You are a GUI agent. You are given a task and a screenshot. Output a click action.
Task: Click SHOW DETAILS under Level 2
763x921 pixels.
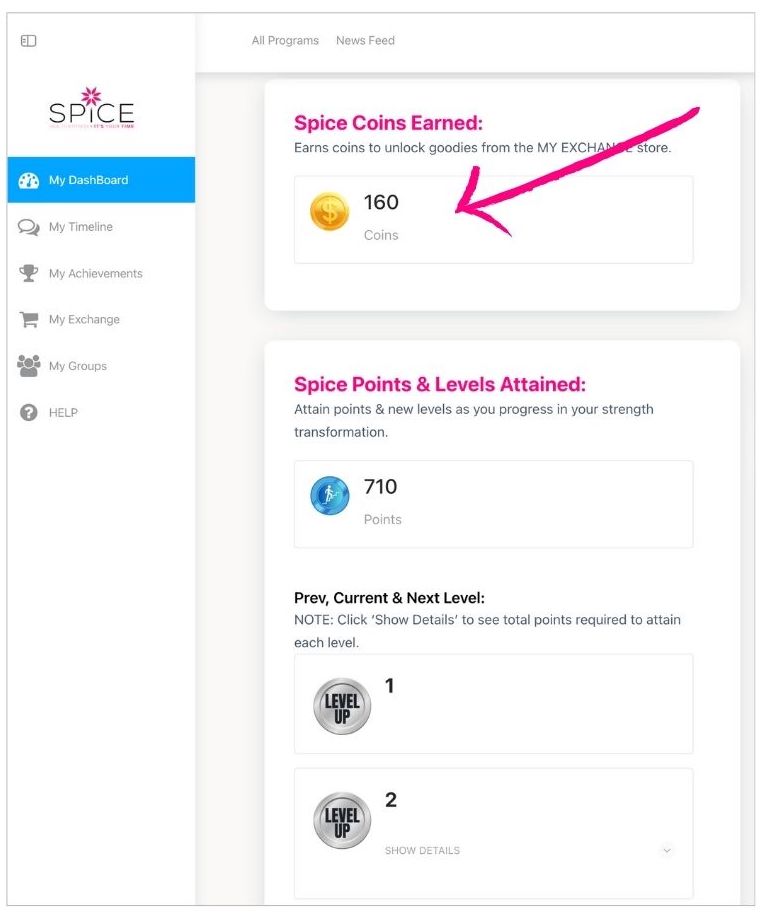(x=422, y=851)
